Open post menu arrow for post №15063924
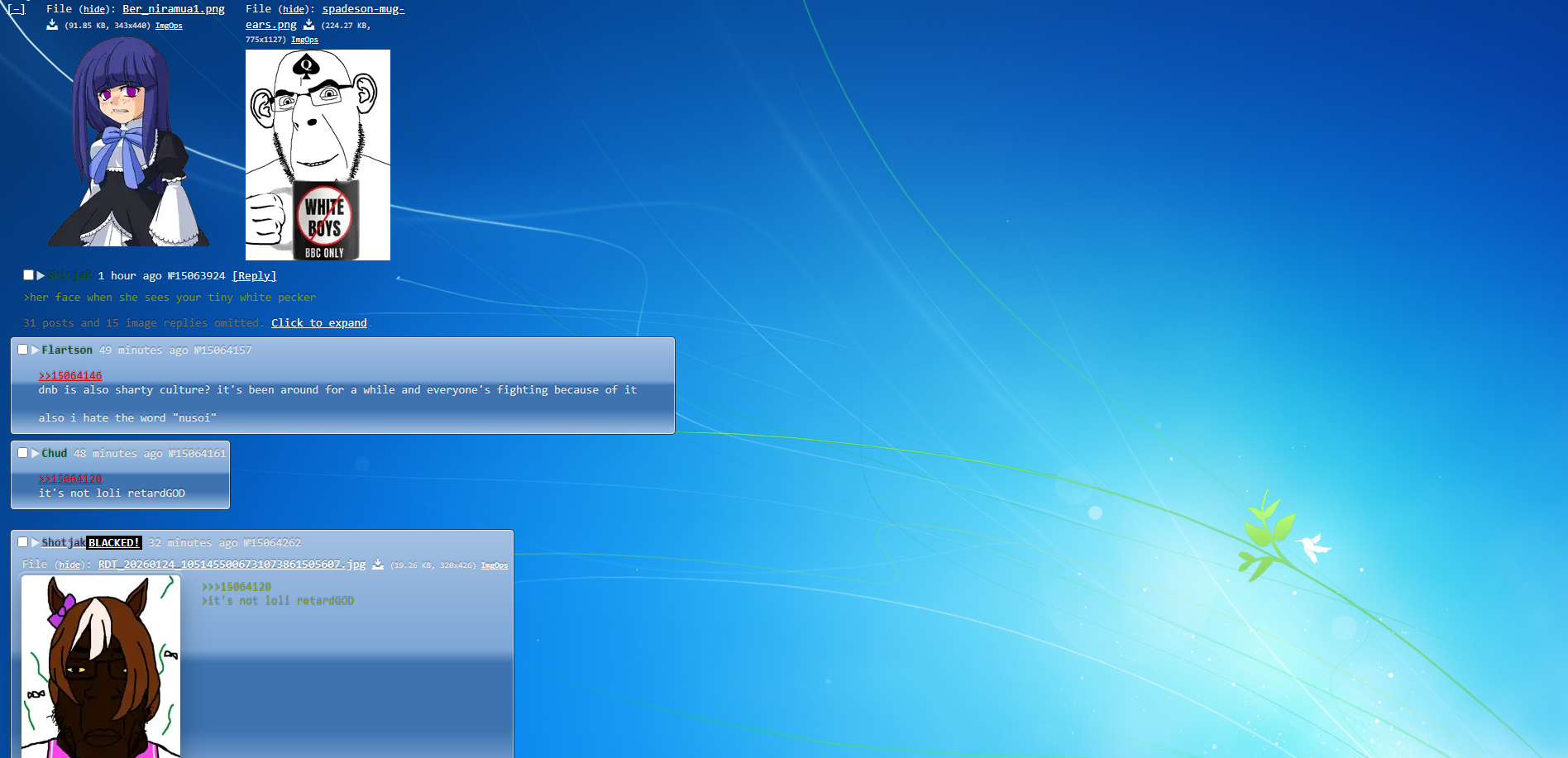The width and height of the screenshot is (1568, 758). pos(41,275)
